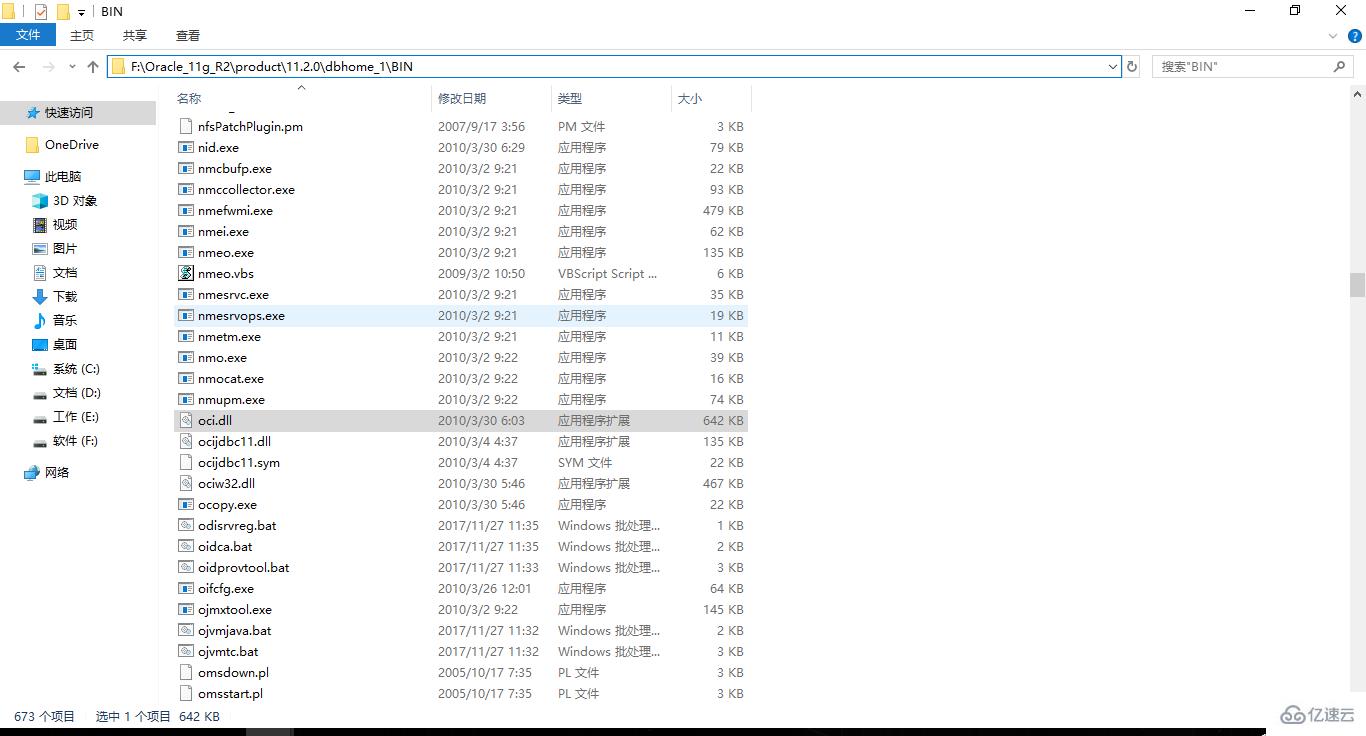The width and height of the screenshot is (1366, 736).
Task: Click the forward navigation arrow
Action: point(48,66)
